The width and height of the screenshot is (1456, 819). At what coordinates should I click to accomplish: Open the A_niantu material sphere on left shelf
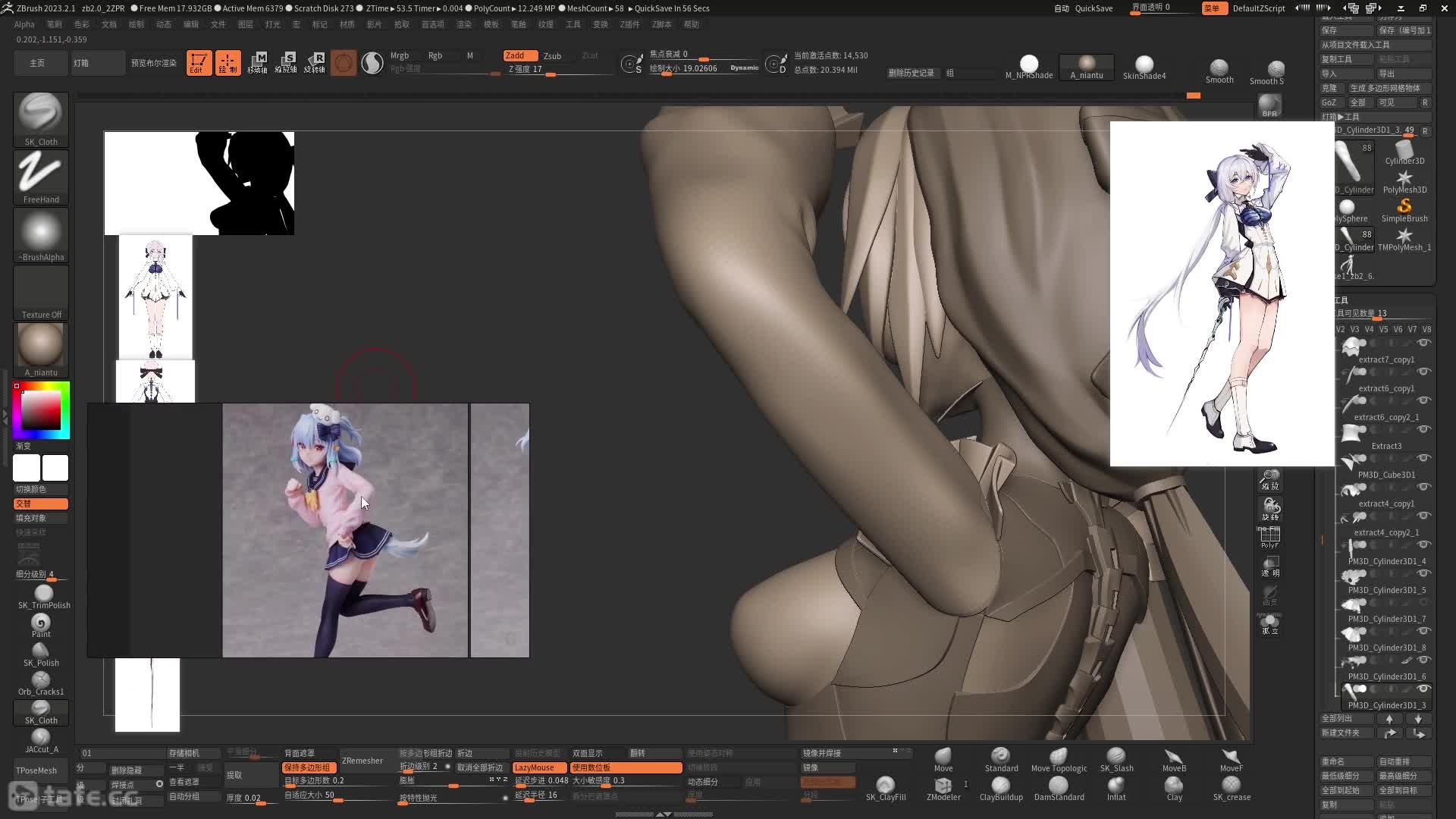pyautogui.click(x=41, y=350)
